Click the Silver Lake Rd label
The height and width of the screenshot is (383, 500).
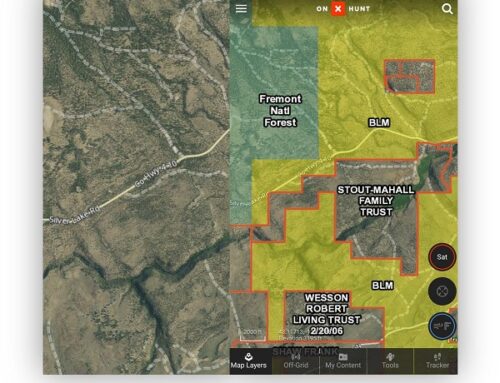74,215
